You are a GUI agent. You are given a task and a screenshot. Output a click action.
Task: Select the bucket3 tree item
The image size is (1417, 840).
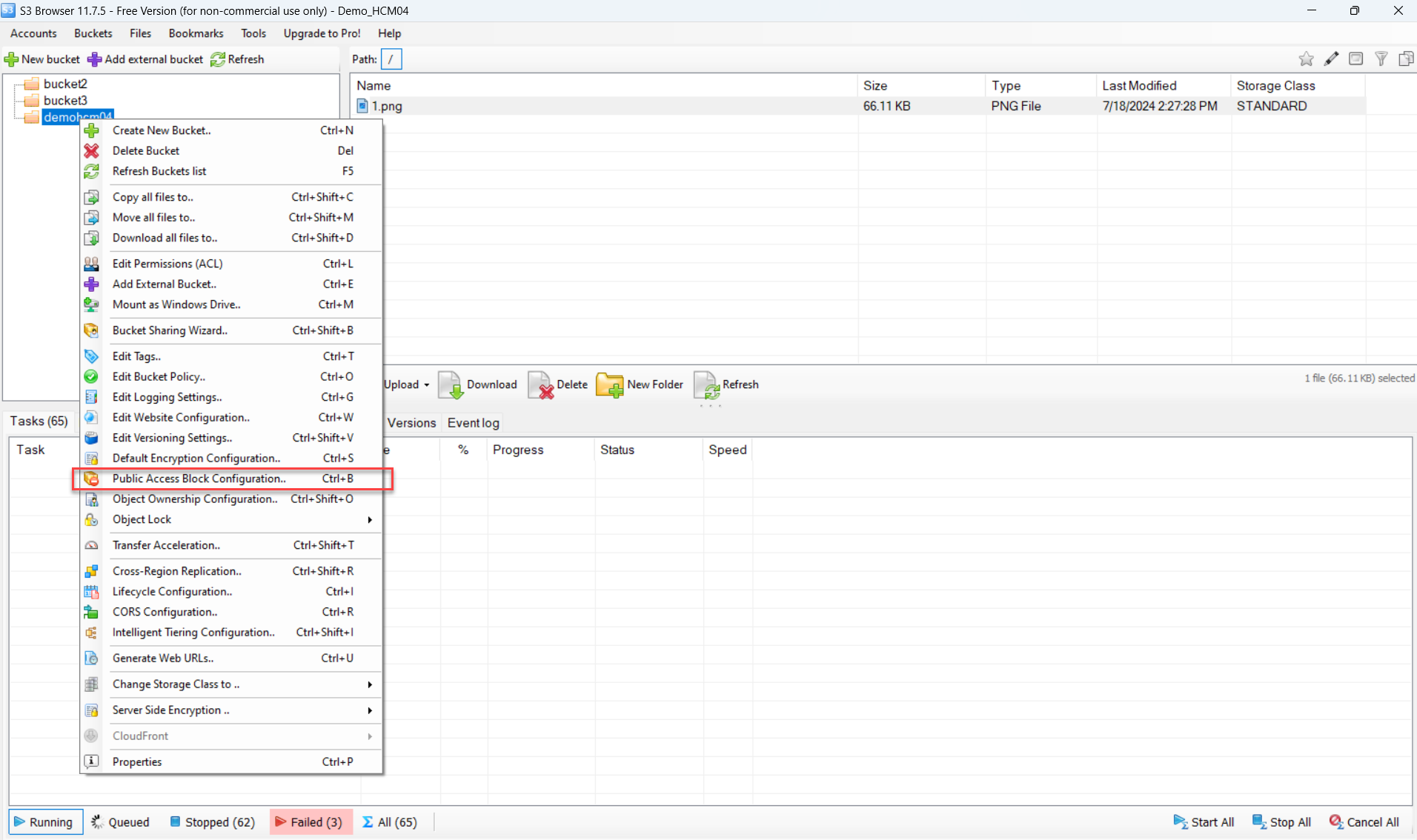click(x=65, y=100)
